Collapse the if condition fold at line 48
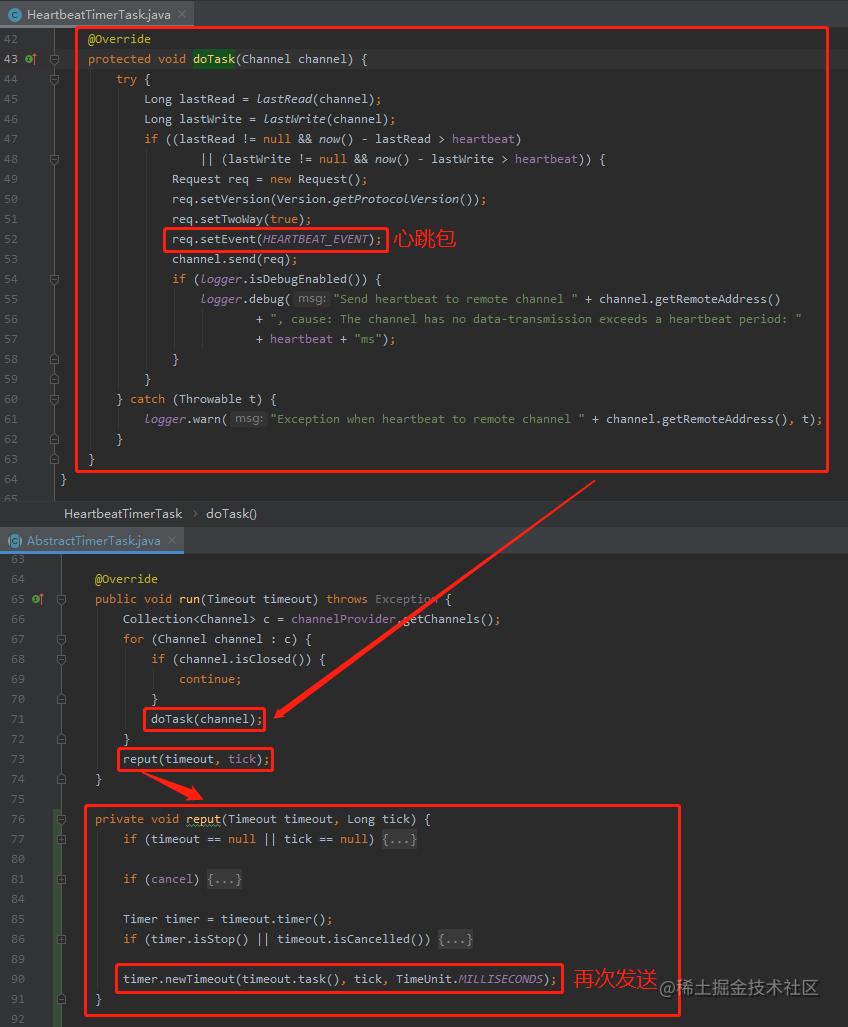 tap(54, 159)
